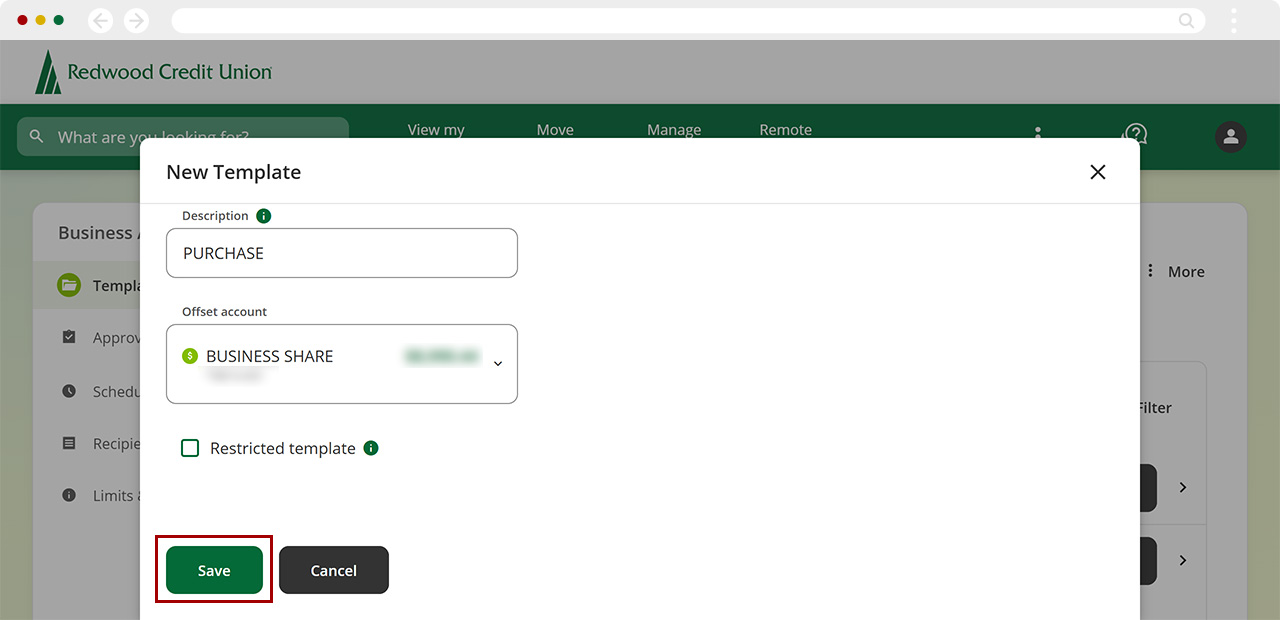Image resolution: width=1280 pixels, height=620 pixels.
Task: Edit the Description field containing PURCHASE
Action: point(342,253)
